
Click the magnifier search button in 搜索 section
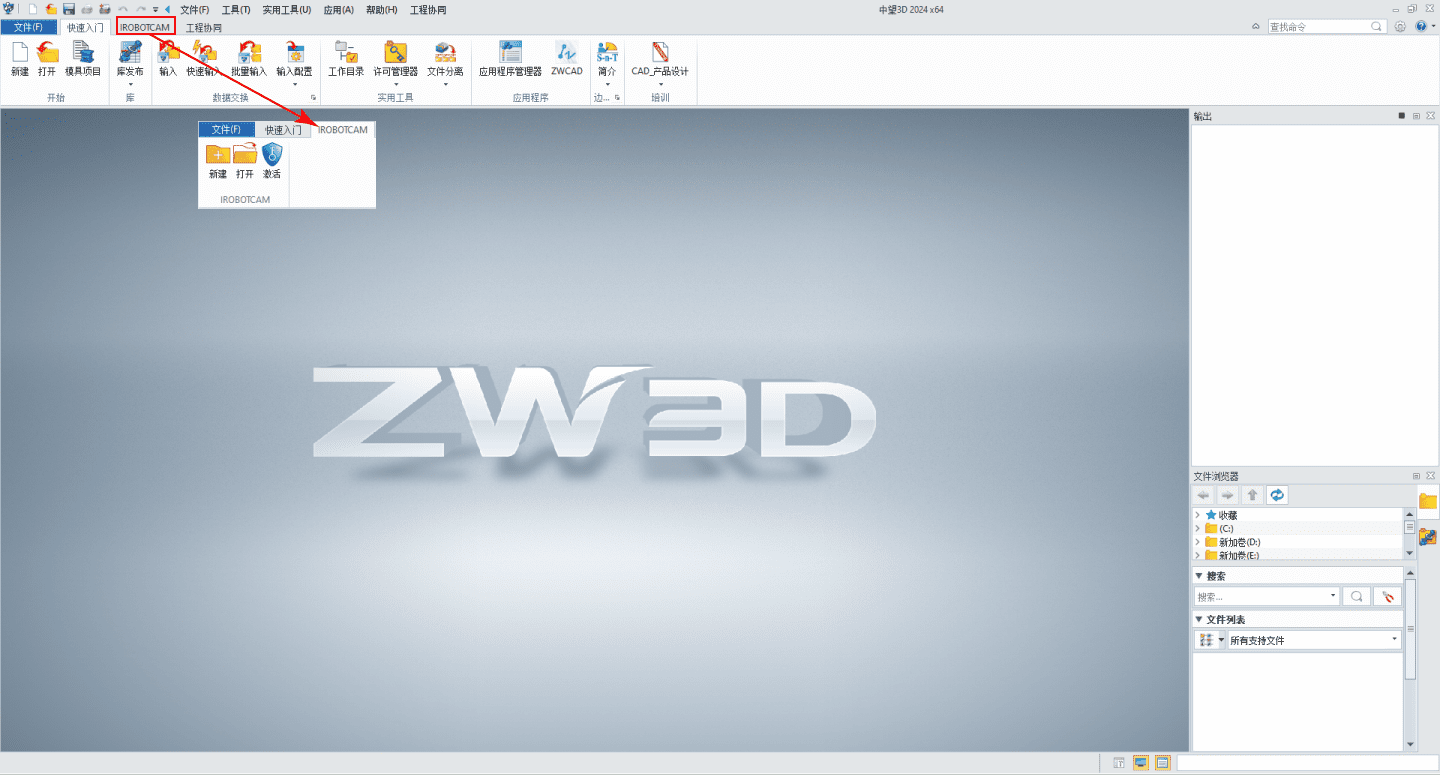[x=1356, y=596]
